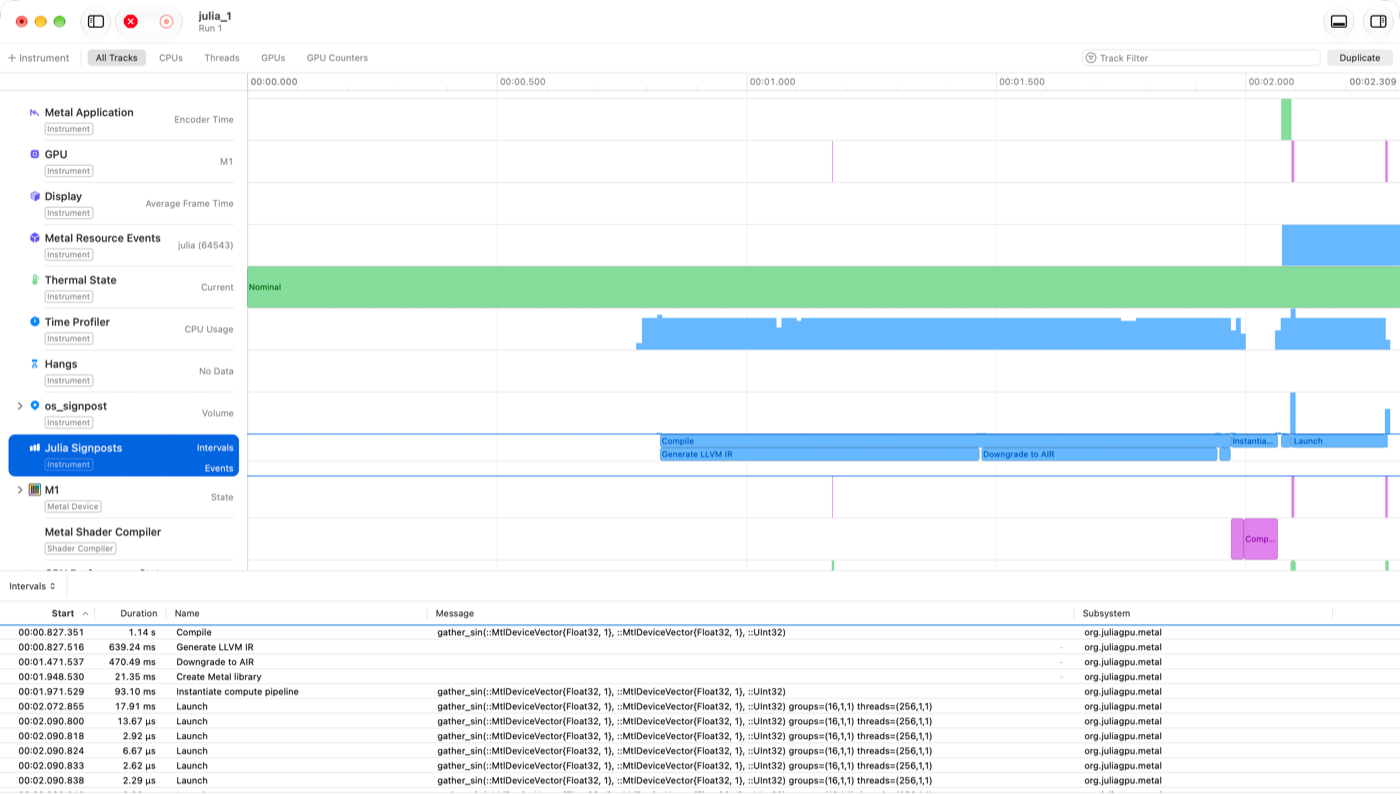Expand the os_signpost track
The height and width of the screenshot is (794, 1400).
pos(20,406)
